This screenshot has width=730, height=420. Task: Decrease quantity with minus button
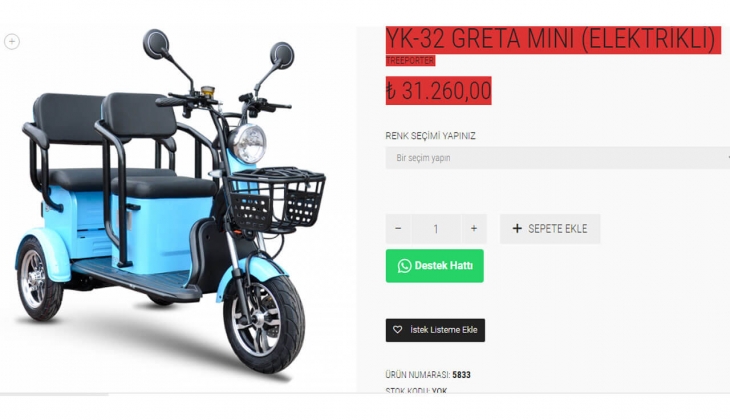pyautogui.click(x=398, y=229)
